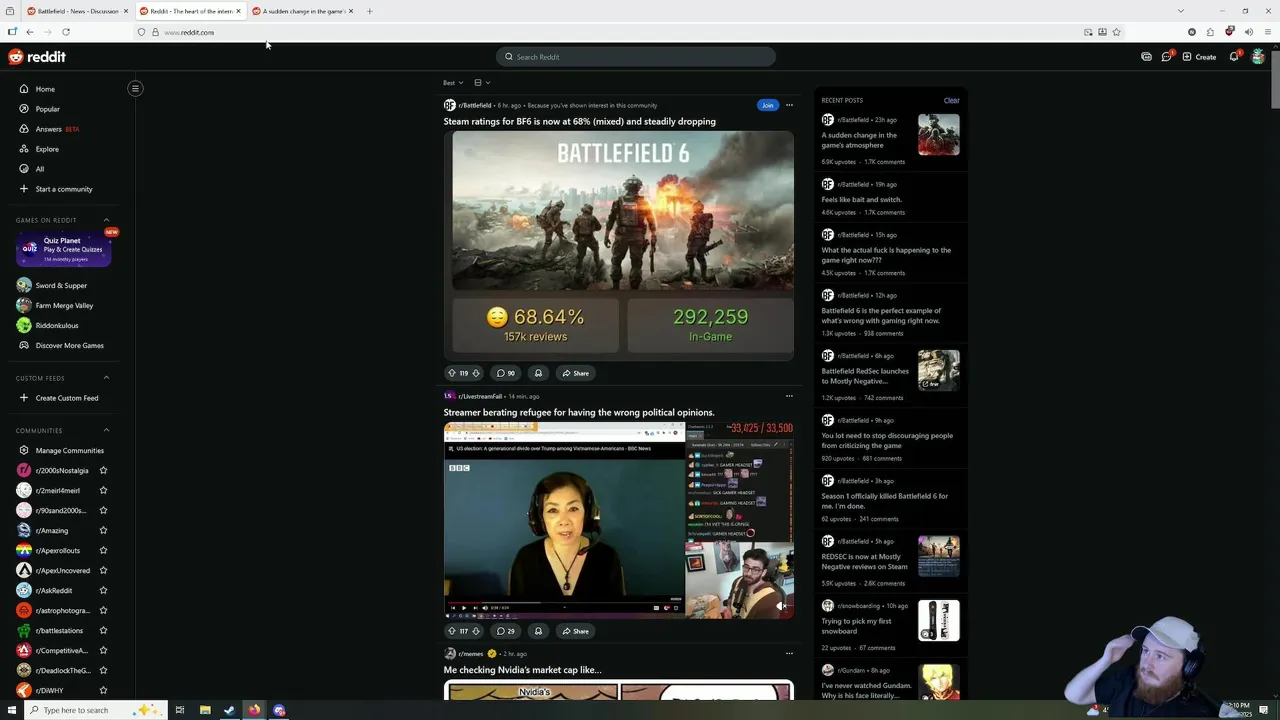Viewport: 1280px width, 720px height.
Task: Go back using the browser back arrow
Action: tap(30, 32)
